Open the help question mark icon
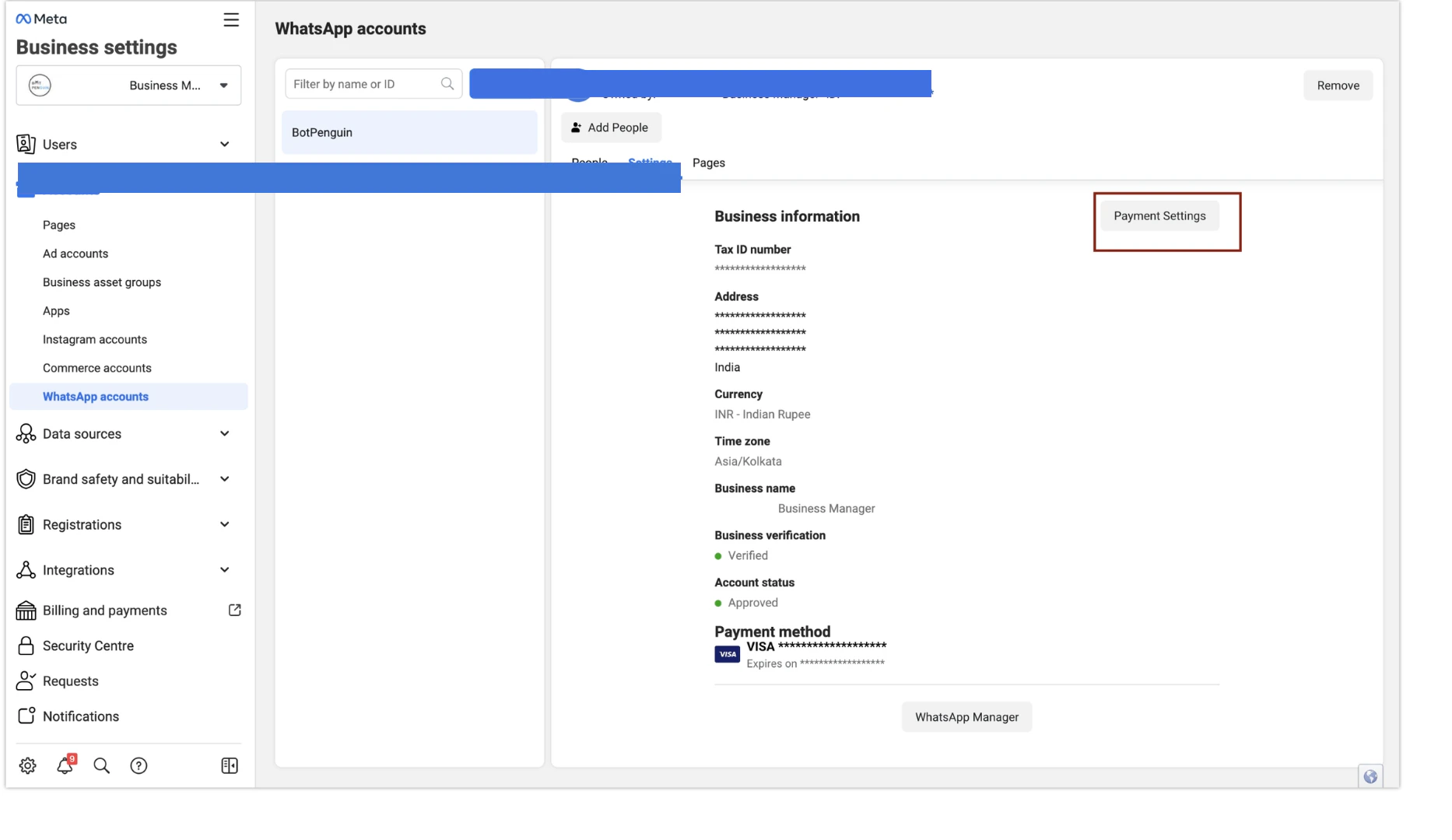This screenshot has width=1452, height=840. pos(139,765)
